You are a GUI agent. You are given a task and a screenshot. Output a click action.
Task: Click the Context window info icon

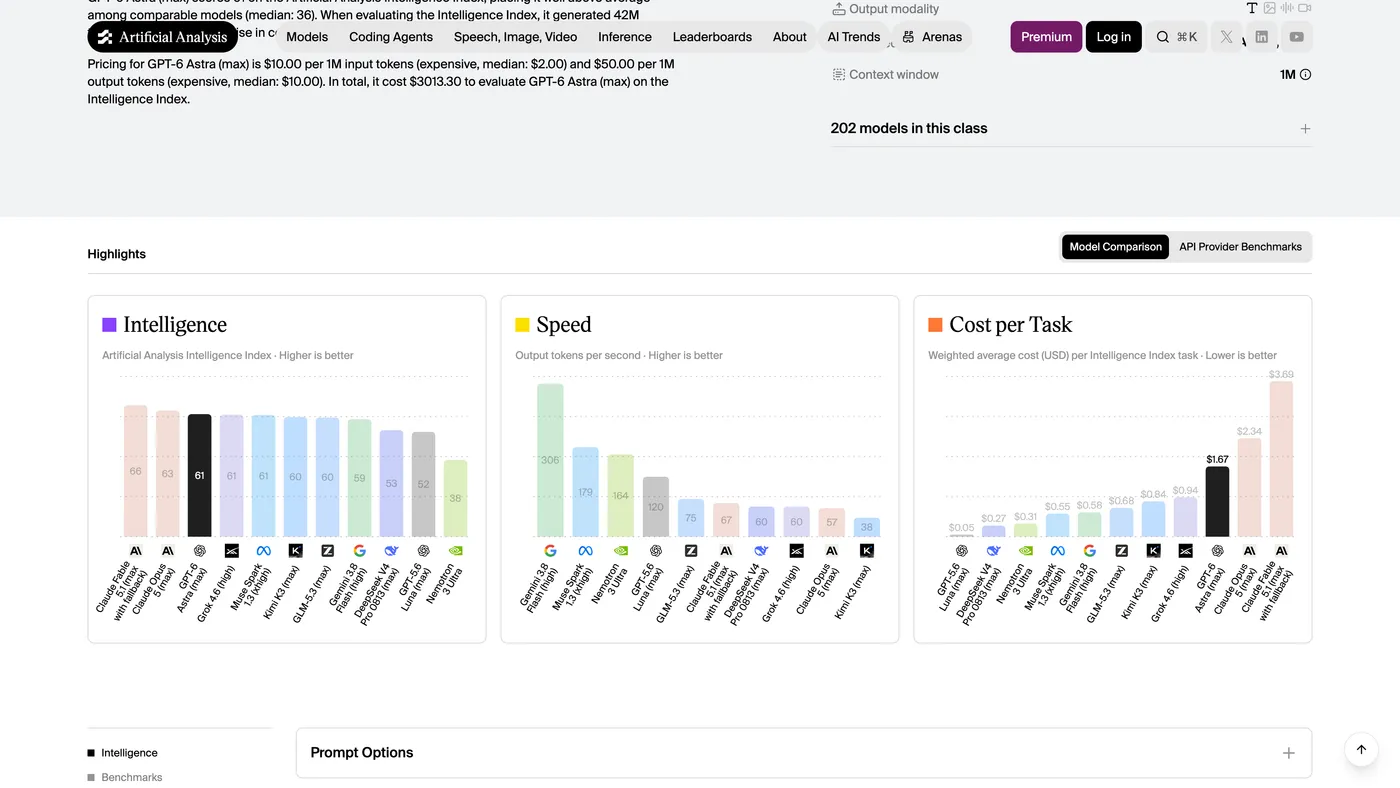(x=1305, y=75)
